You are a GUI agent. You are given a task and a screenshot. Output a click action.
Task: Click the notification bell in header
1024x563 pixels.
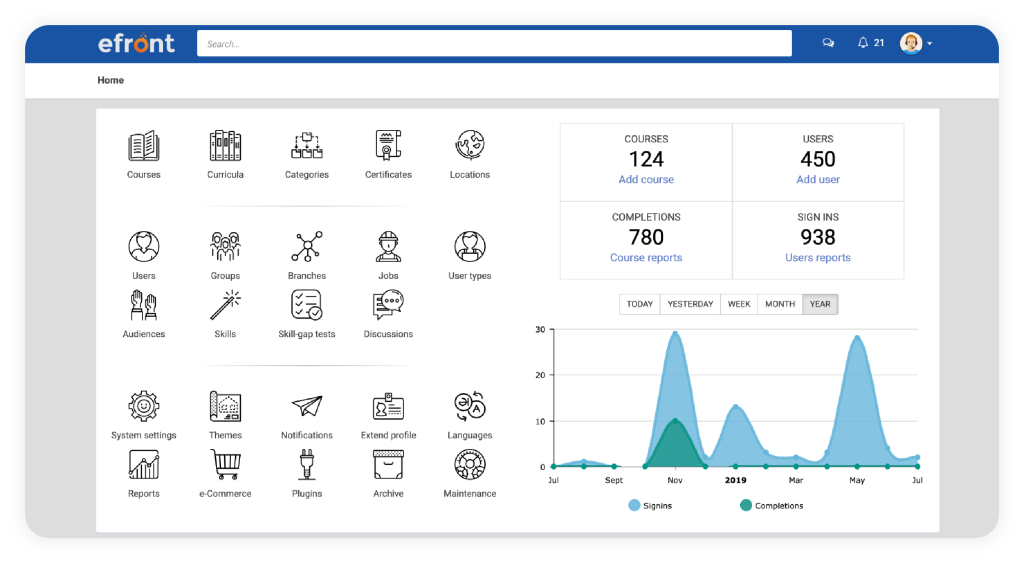863,43
